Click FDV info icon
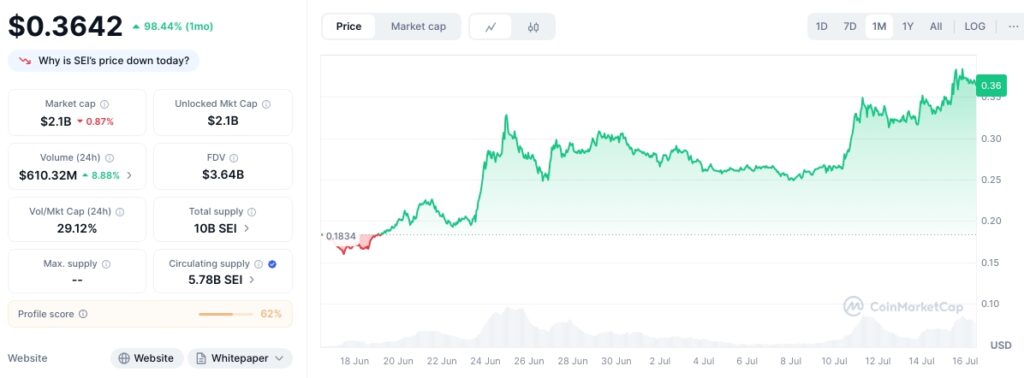The image size is (1024, 378). (234, 158)
